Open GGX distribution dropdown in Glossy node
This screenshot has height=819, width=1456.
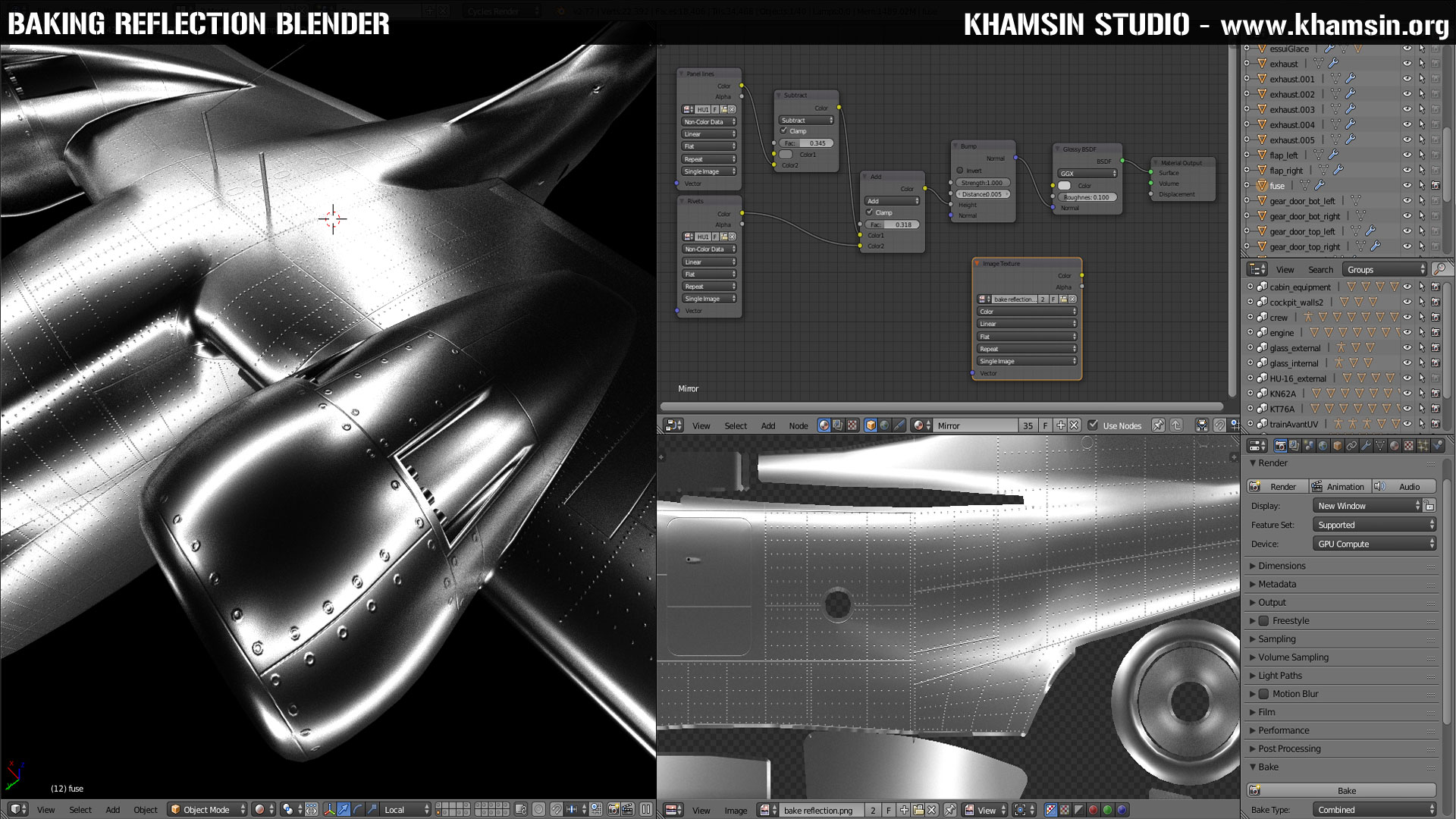[1087, 174]
